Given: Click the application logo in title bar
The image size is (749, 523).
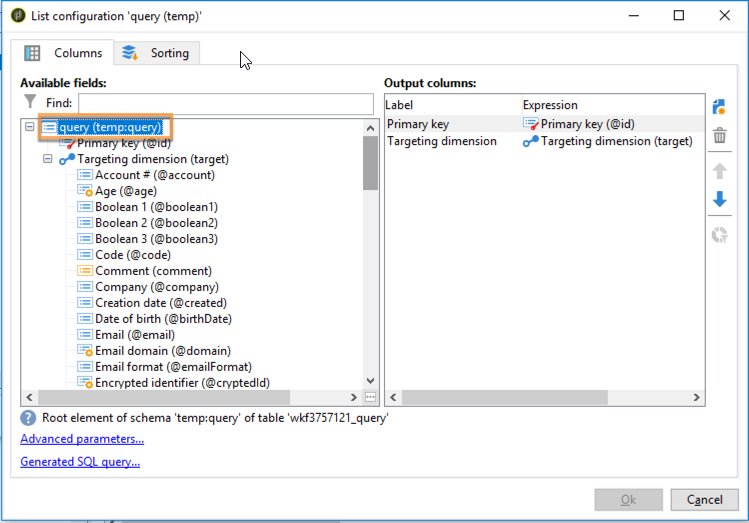Looking at the screenshot, I should coord(18,15).
